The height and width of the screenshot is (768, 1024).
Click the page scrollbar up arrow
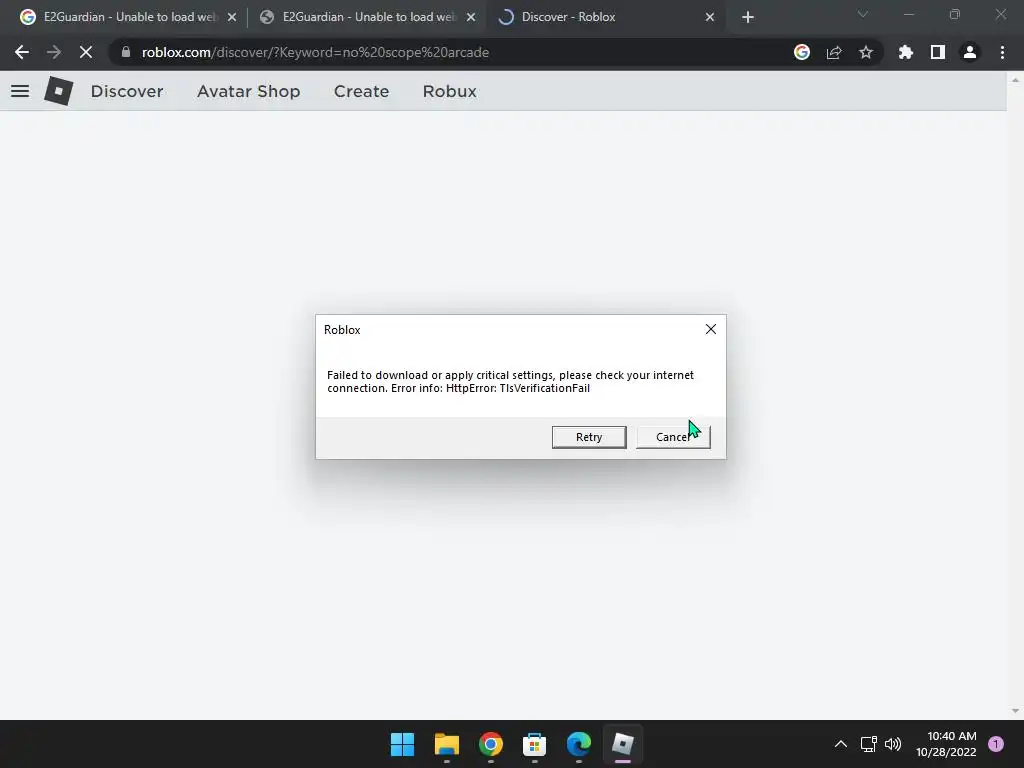click(1015, 80)
